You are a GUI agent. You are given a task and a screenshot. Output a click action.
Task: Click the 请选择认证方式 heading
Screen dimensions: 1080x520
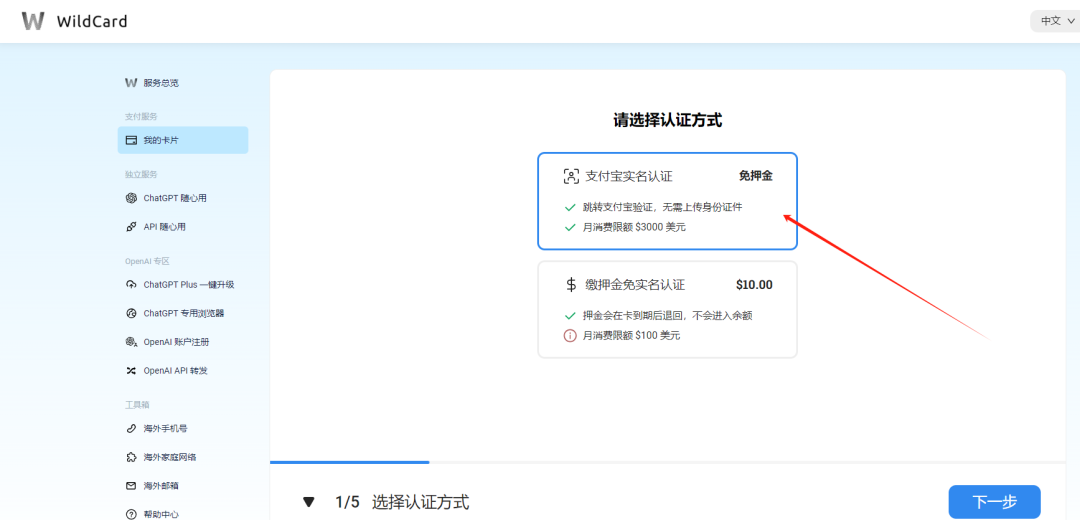(x=667, y=121)
